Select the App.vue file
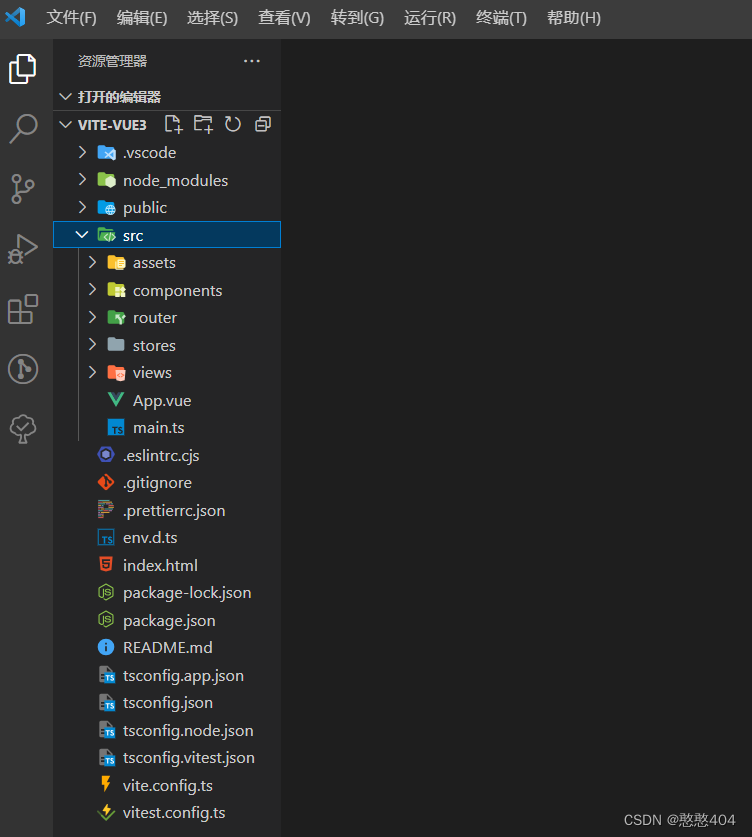752x837 pixels. (x=160, y=399)
